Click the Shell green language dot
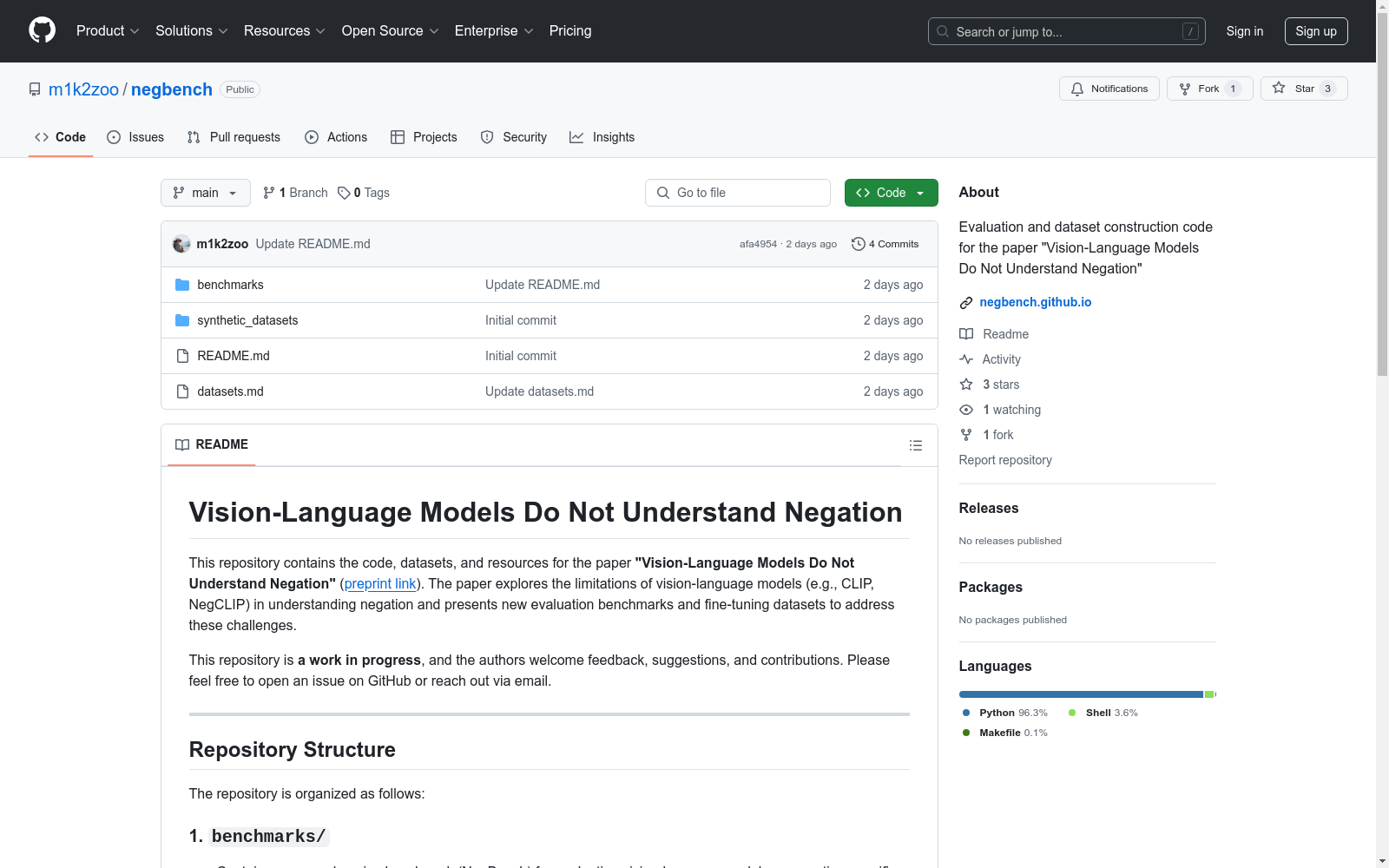The image size is (1389, 868). [1072, 713]
